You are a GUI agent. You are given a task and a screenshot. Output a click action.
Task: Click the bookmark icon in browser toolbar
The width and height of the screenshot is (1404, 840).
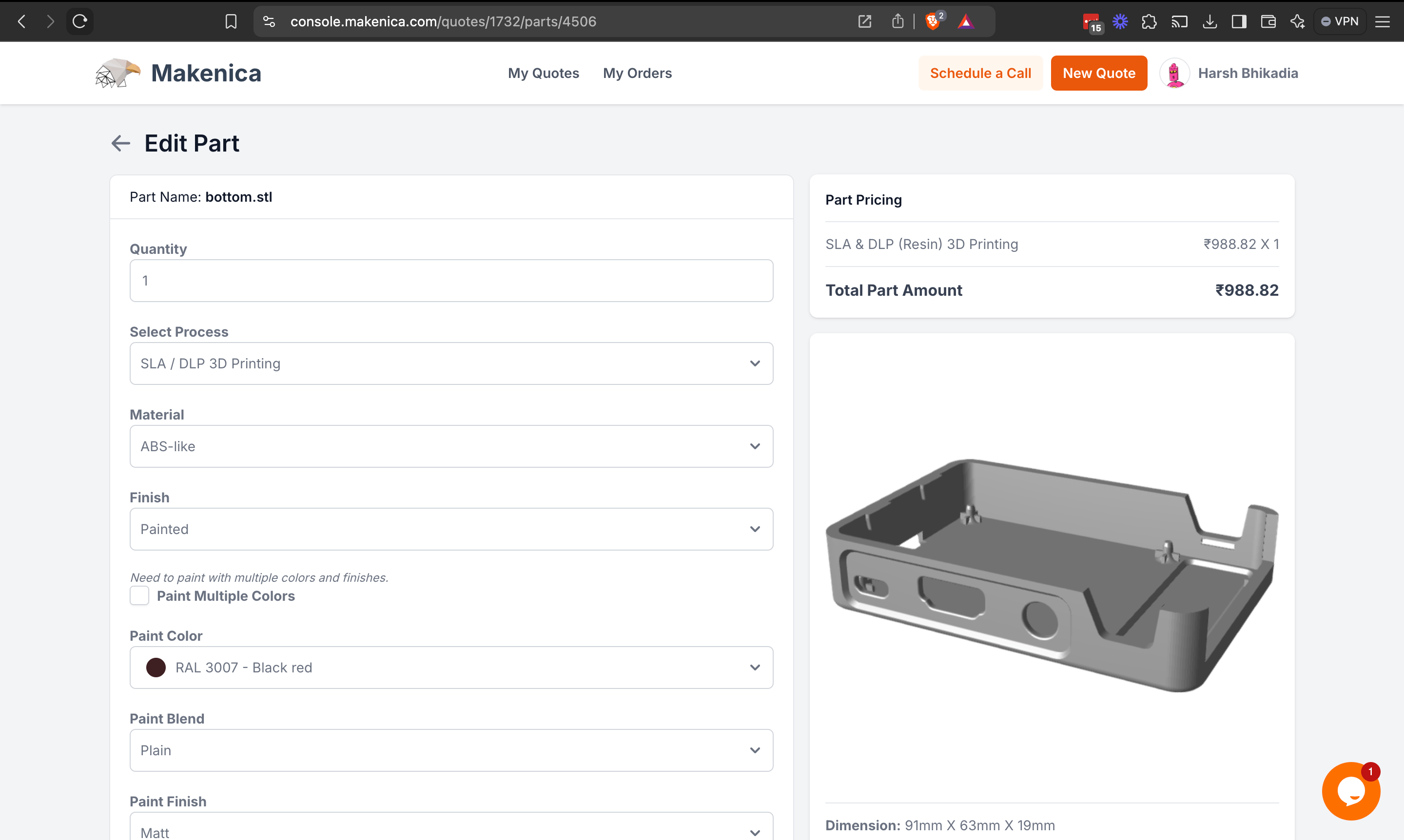[231, 21]
